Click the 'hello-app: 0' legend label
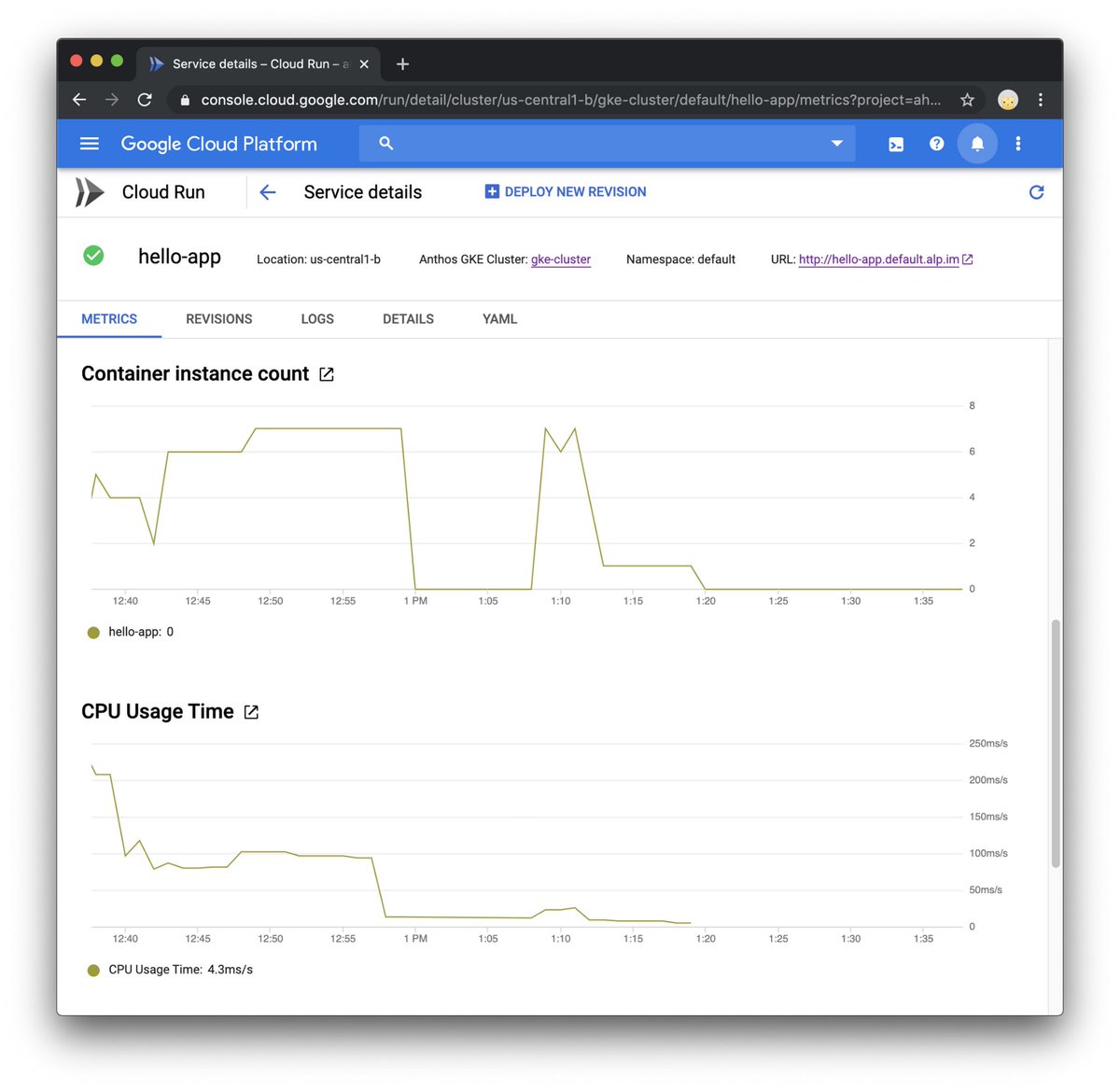The image size is (1120, 1091). tap(141, 632)
